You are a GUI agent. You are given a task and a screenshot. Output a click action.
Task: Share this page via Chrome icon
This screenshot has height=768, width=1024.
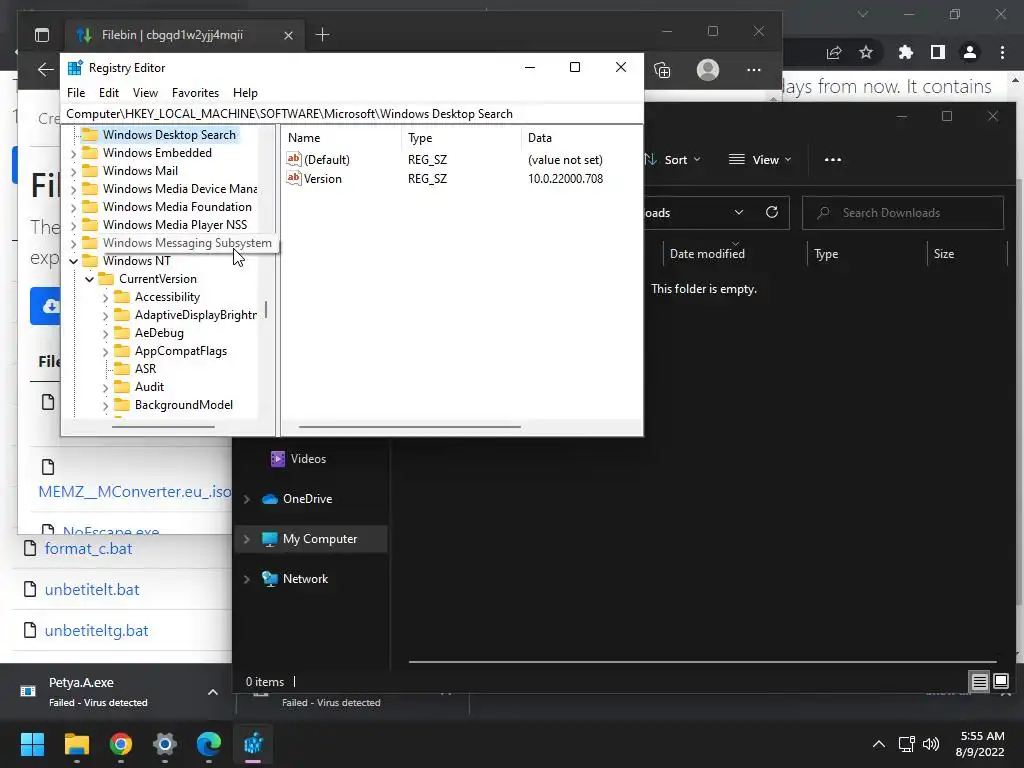click(x=834, y=52)
